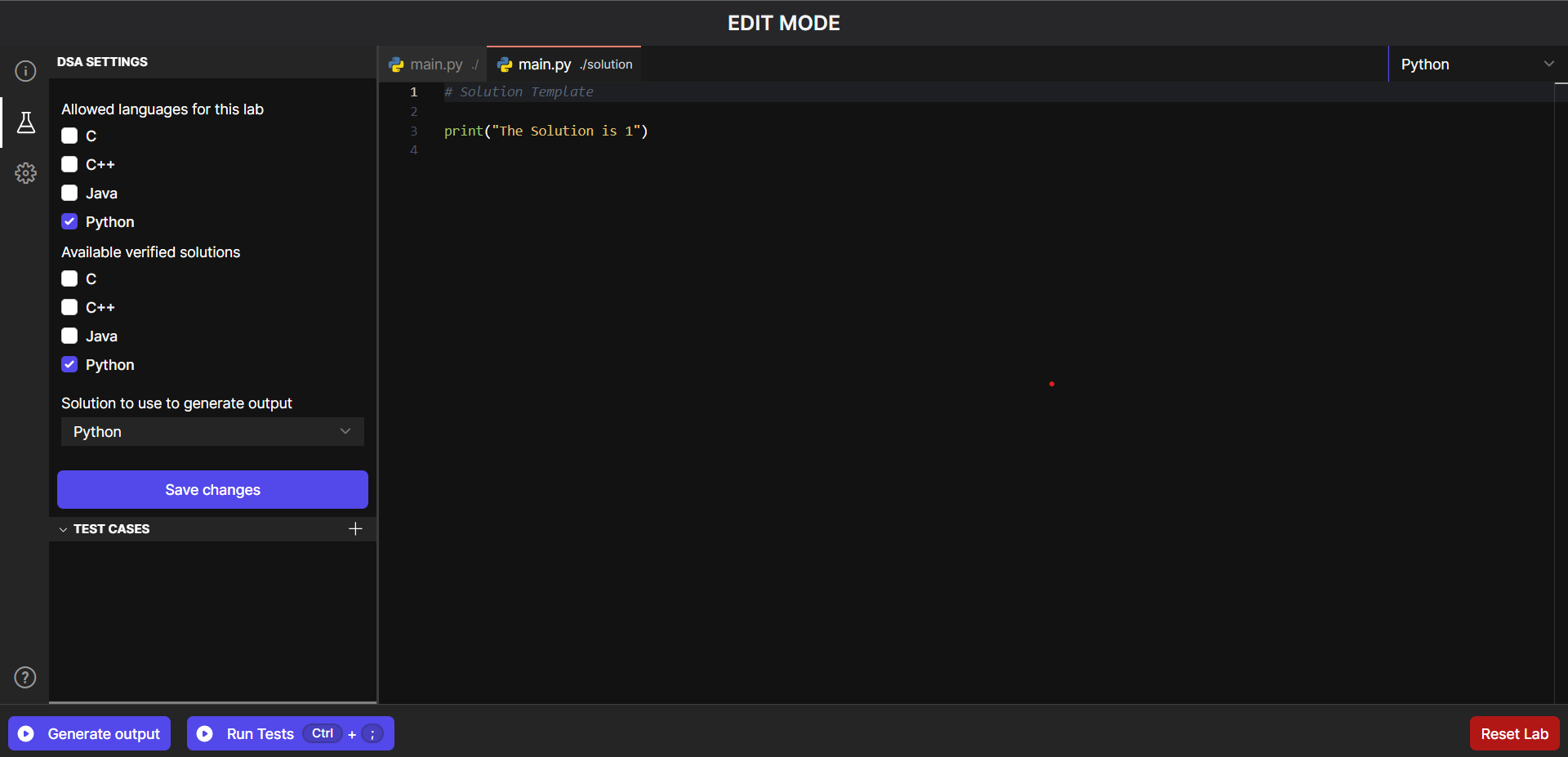
Task: Click the play icon on Run Tests
Action: pyautogui.click(x=205, y=733)
